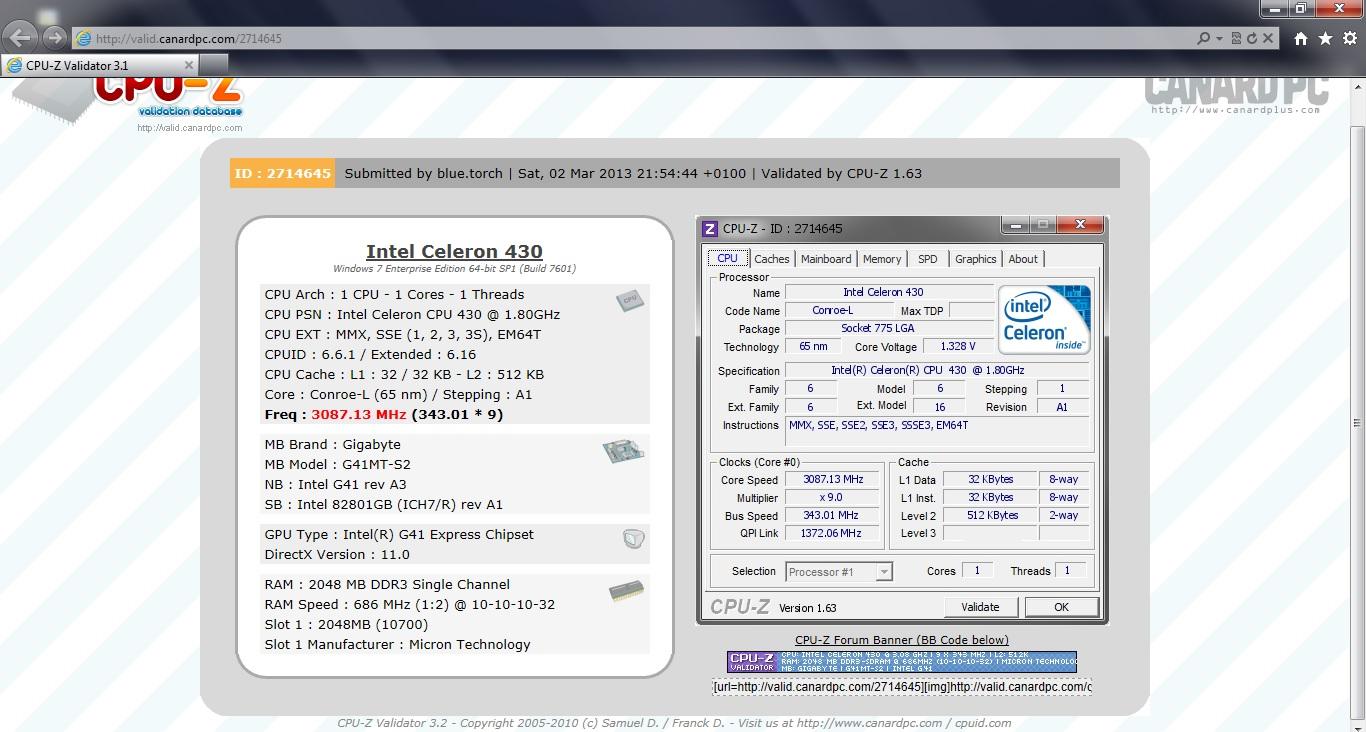Click the scrollbar up arrow
Image resolution: width=1366 pixels, height=732 pixels.
coord(1357,85)
